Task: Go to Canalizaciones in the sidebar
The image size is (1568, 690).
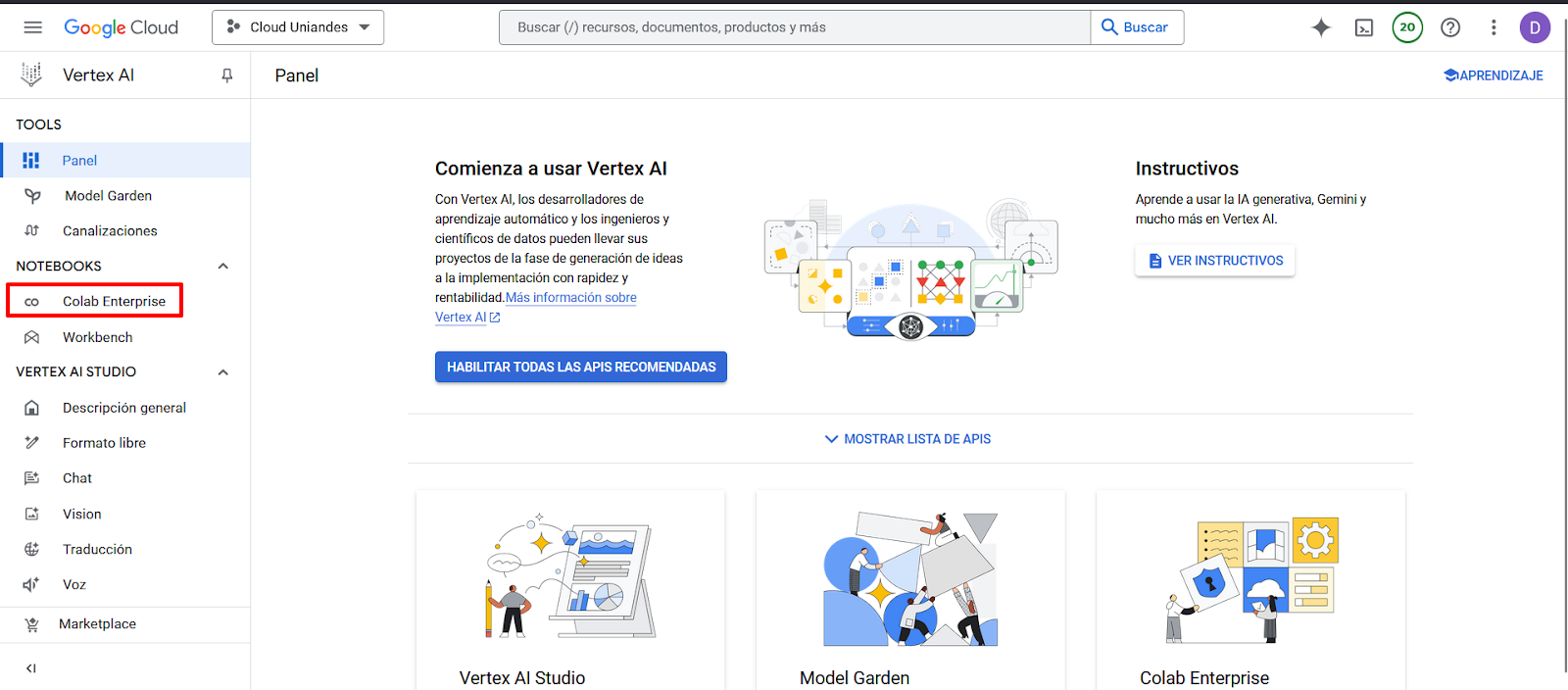Action: (x=125, y=231)
